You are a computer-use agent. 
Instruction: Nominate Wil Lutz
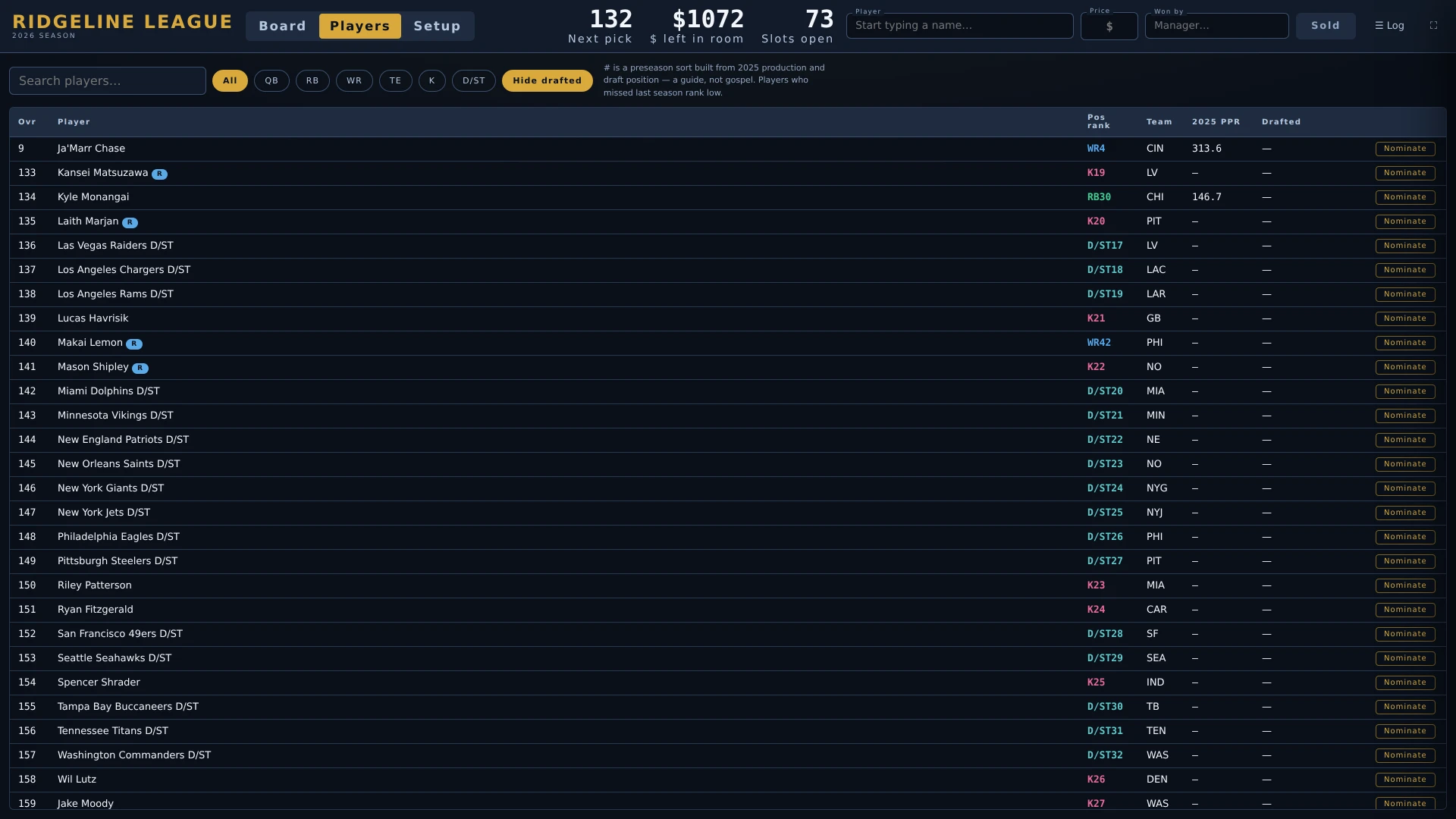[1404, 780]
